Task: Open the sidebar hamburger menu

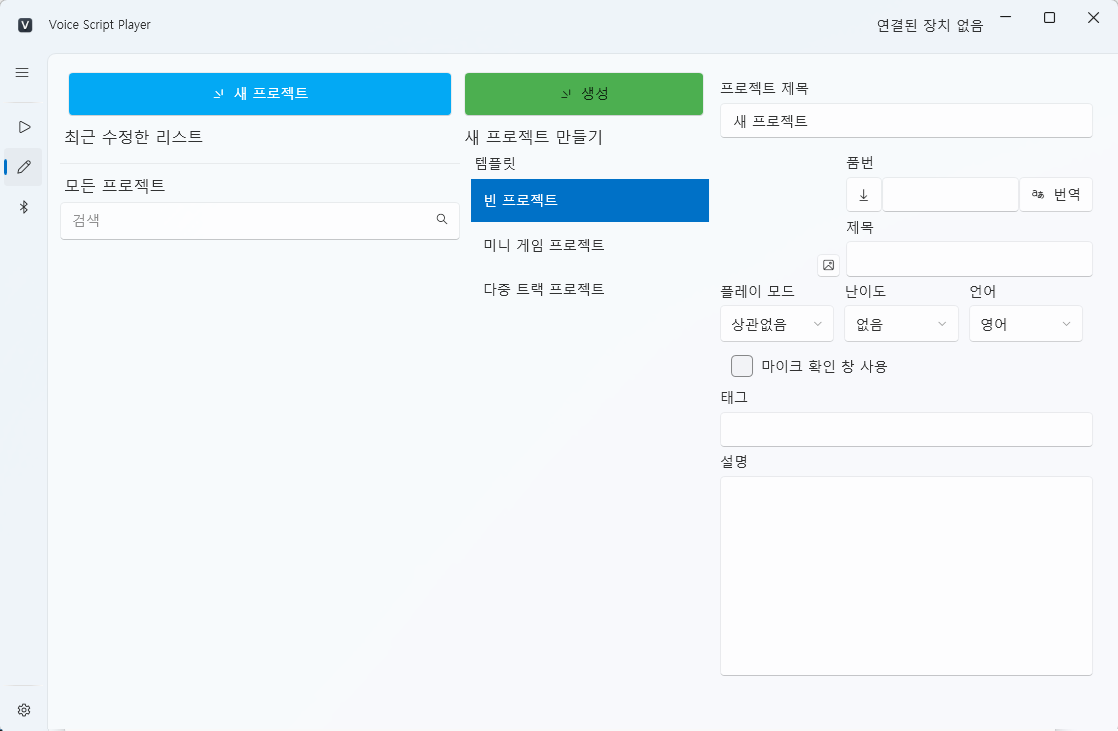Action: coord(22,72)
